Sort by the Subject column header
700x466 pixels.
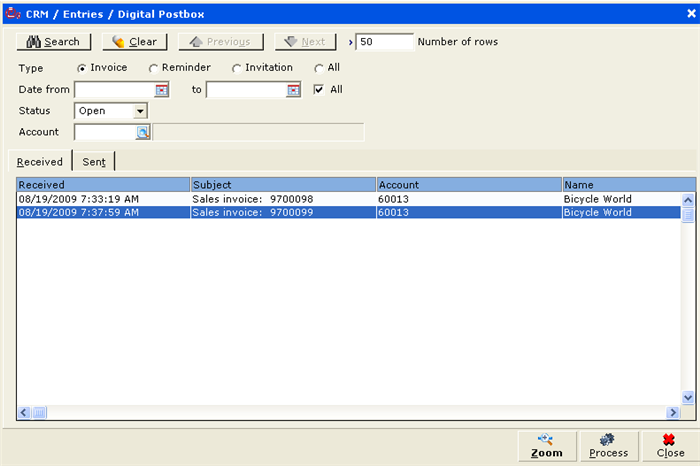[x=283, y=185]
